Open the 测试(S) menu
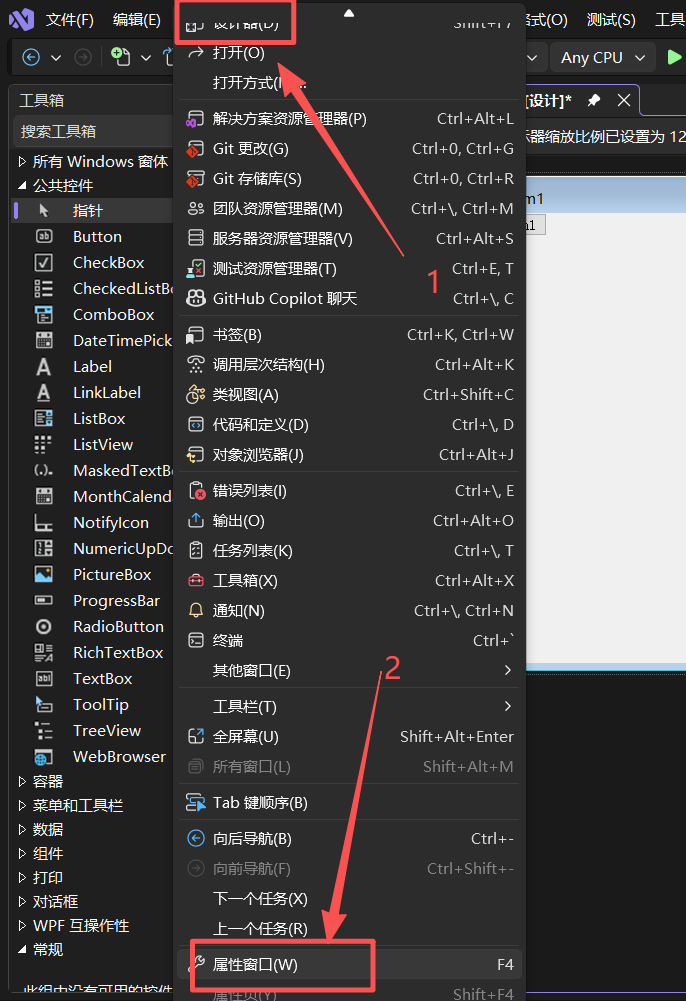The image size is (686, 1001). (x=611, y=20)
